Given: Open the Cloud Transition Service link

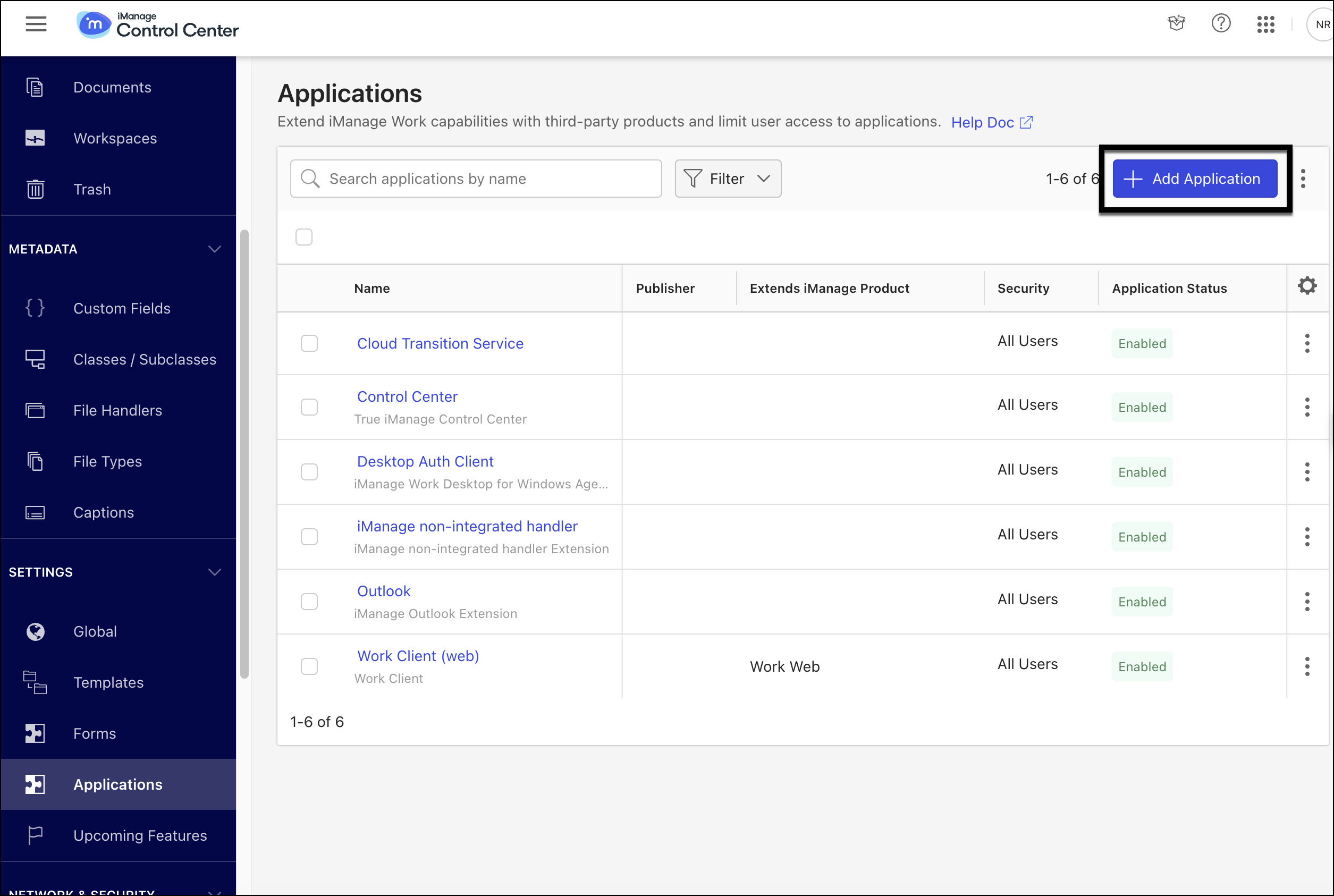Looking at the screenshot, I should [440, 343].
